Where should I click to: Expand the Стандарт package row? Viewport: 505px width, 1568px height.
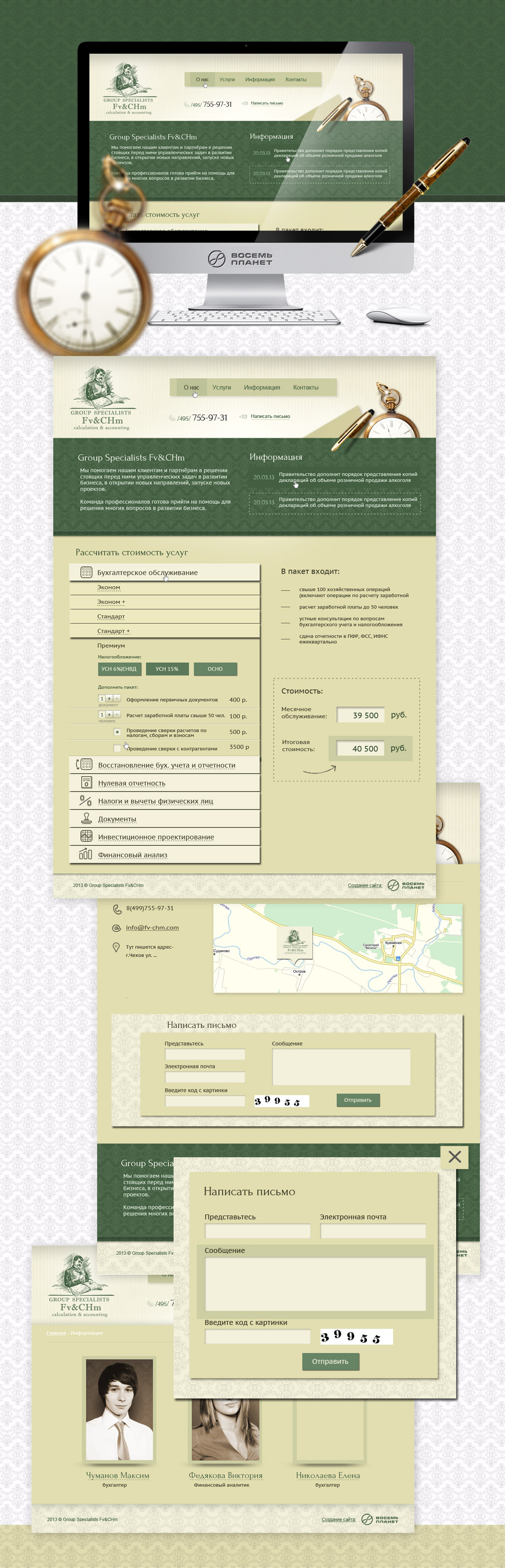[x=165, y=617]
